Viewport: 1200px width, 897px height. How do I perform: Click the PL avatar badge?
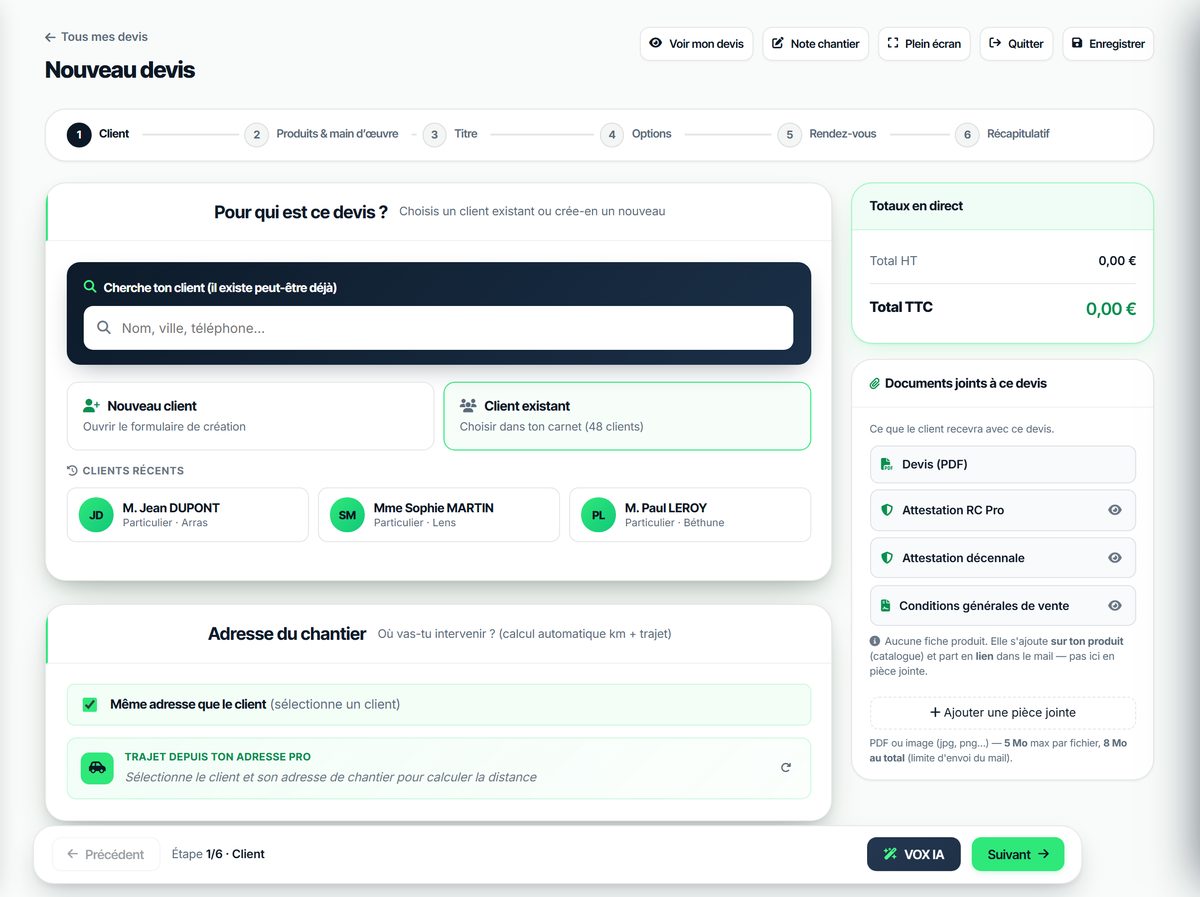pos(598,515)
